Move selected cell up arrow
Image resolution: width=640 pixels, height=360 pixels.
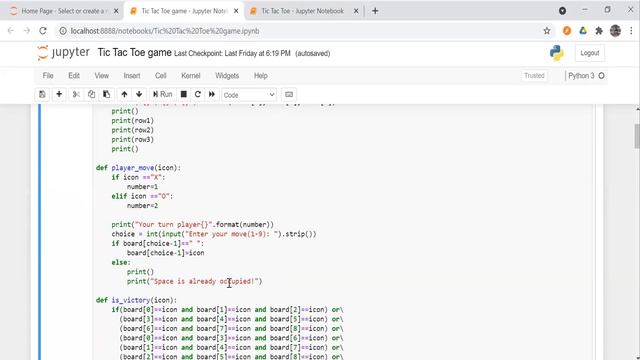124,94
